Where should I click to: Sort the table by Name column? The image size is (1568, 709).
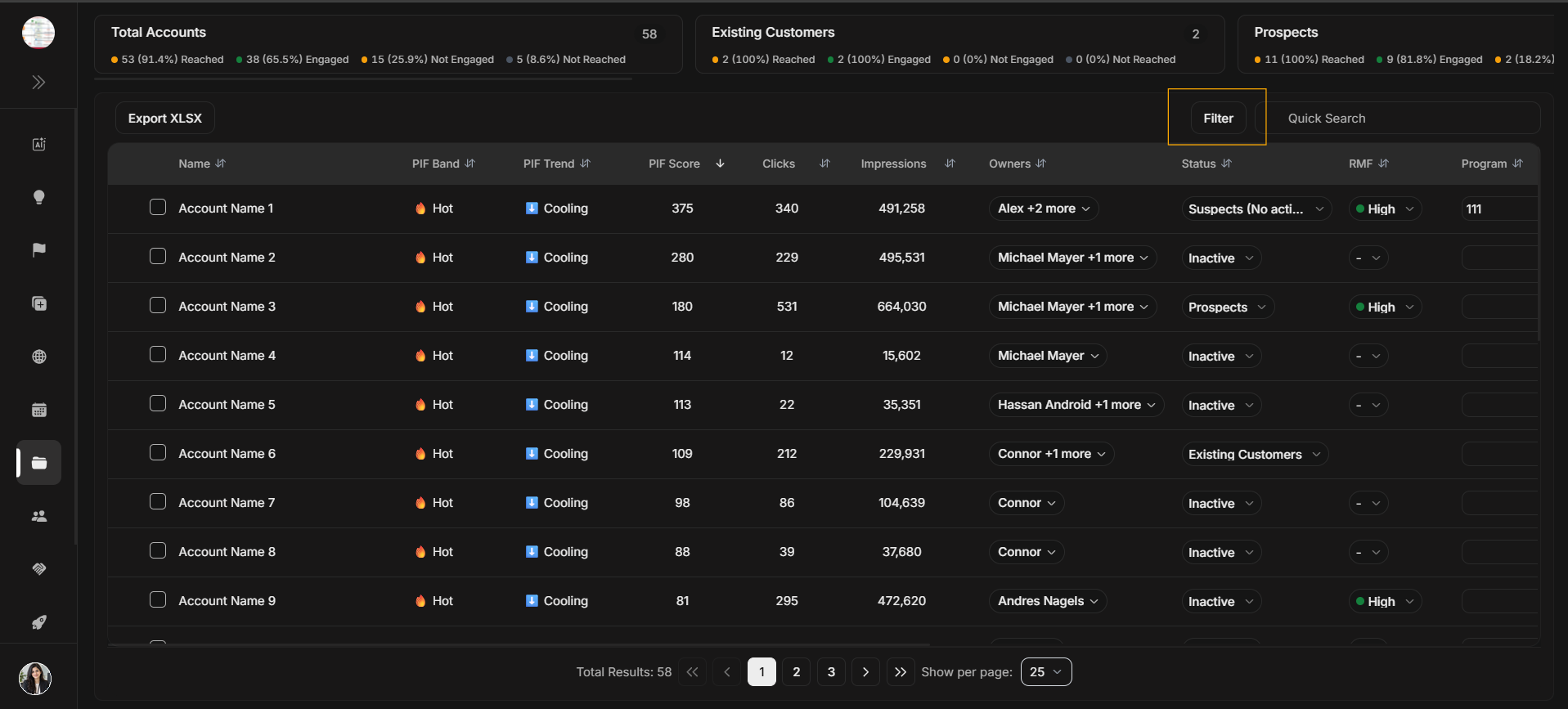point(220,164)
